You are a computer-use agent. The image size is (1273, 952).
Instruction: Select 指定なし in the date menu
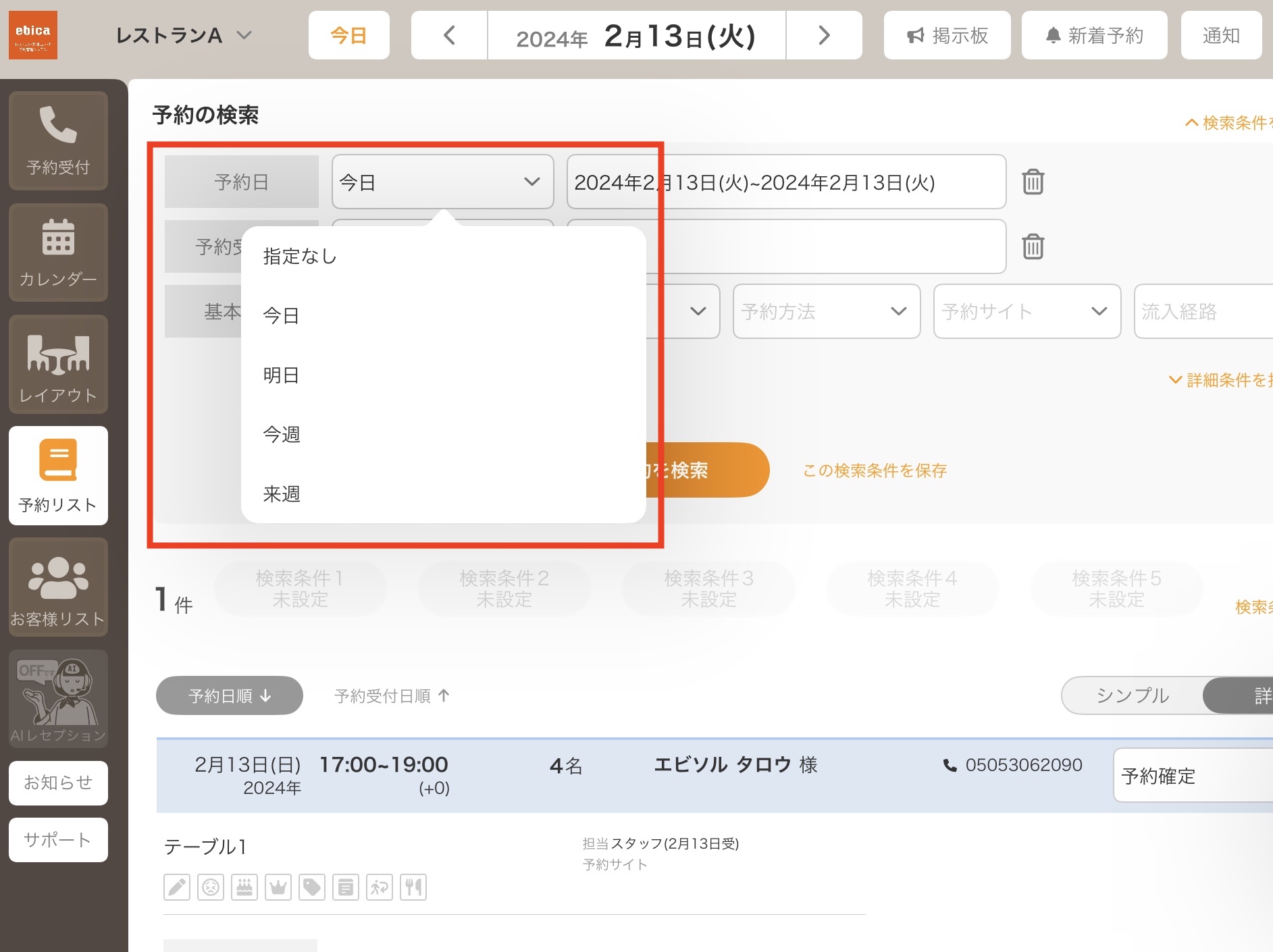click(444, 257)
